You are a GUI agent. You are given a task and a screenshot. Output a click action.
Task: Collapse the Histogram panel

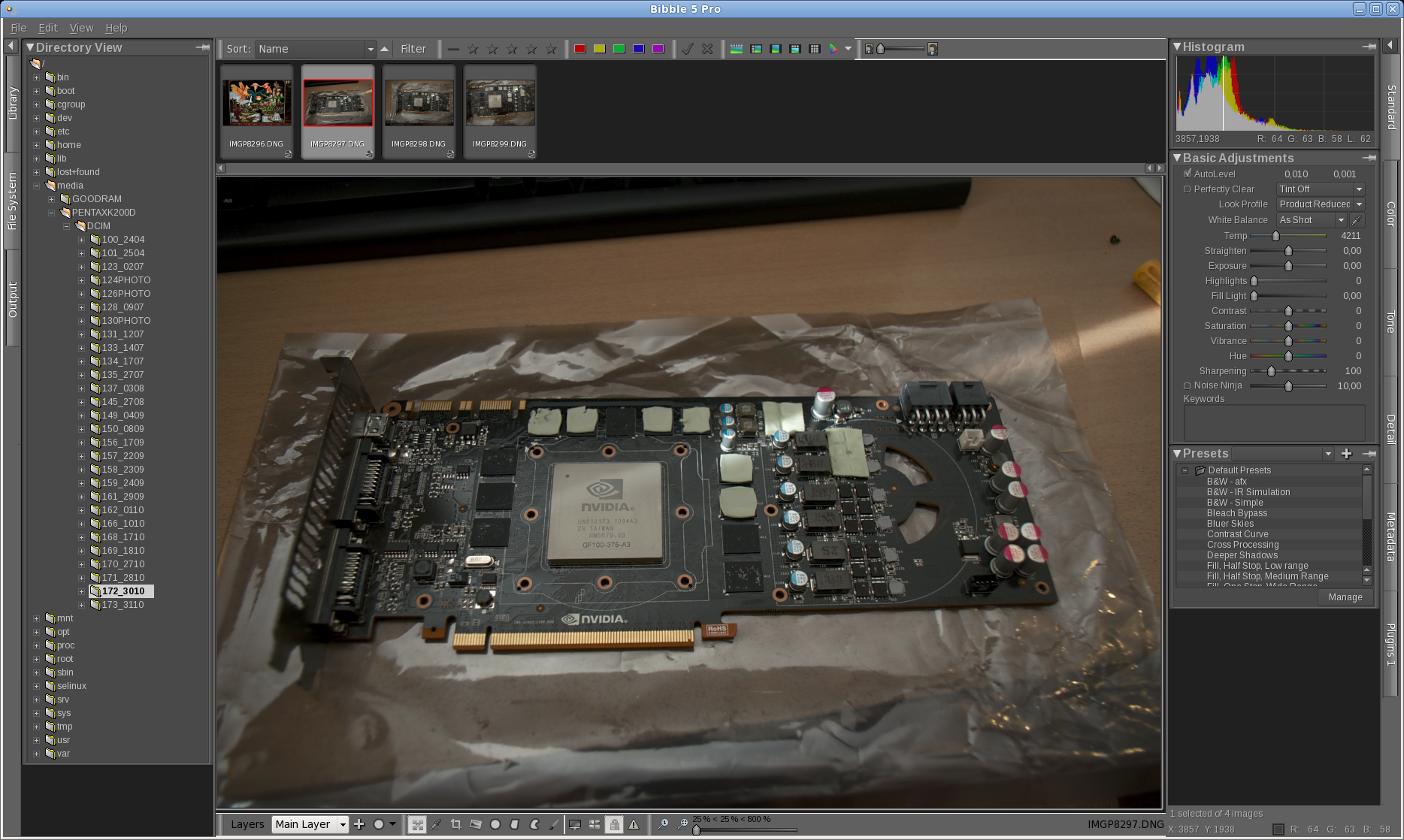click(1177, 47)
